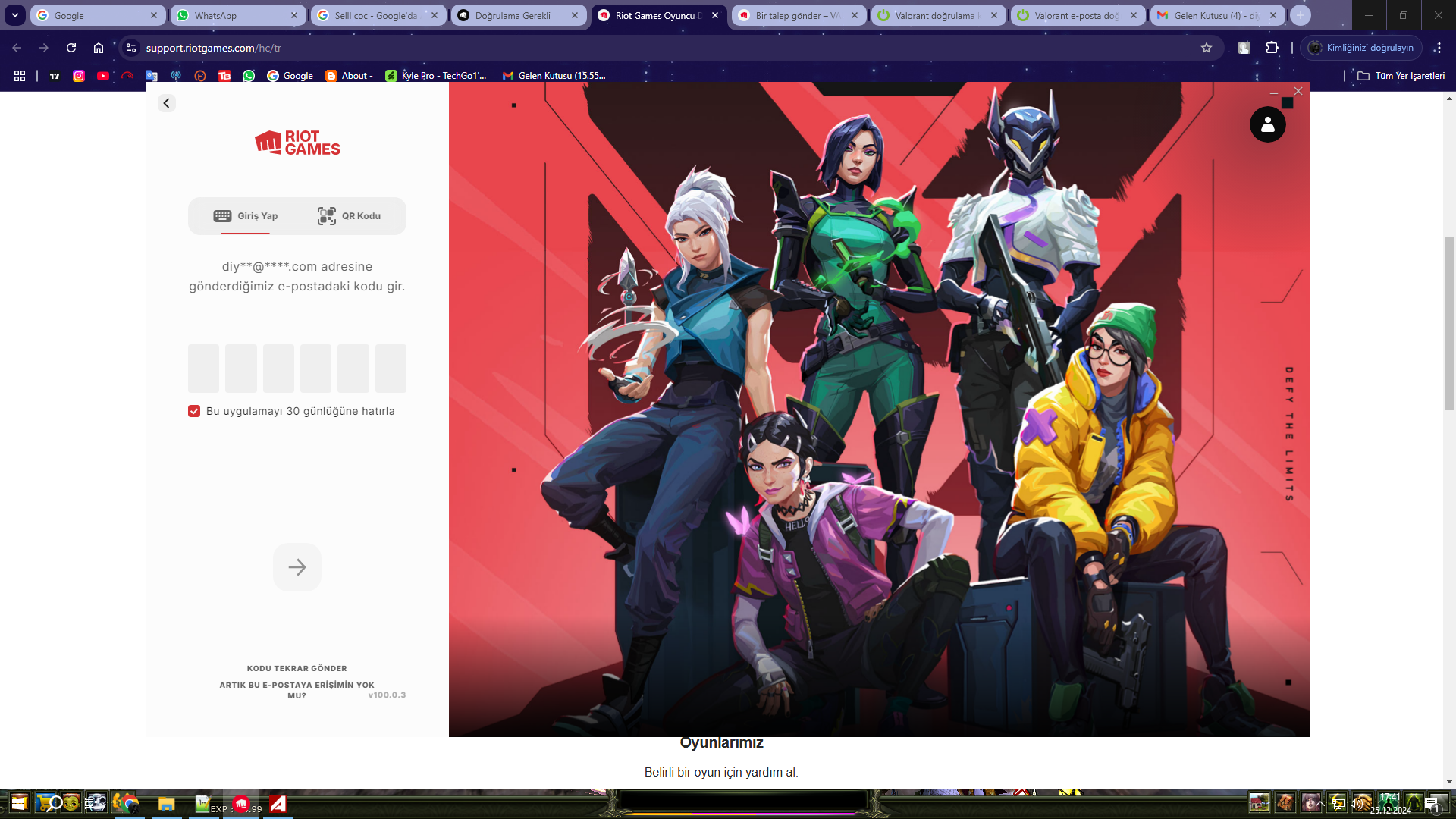
Task: Open the 'Tüm Yer İşaretleri' folder
Action: coord(1401,76)
